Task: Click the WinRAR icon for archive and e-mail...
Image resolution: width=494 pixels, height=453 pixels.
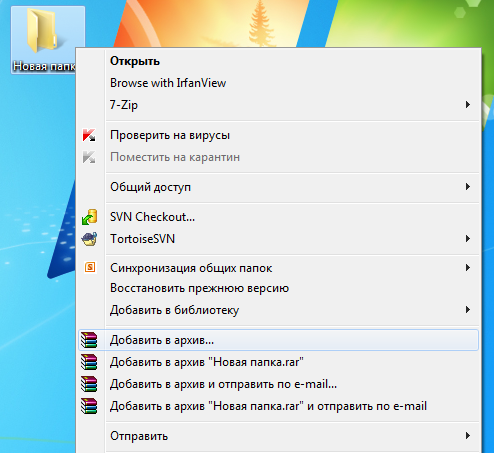Action: click(x=89, y=384)
